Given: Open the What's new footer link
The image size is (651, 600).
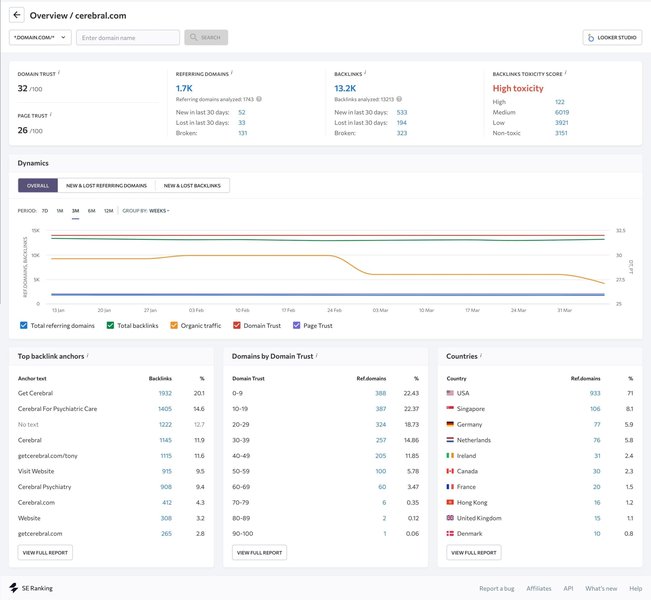Looking at the screenshot, I should pos(601,588).
